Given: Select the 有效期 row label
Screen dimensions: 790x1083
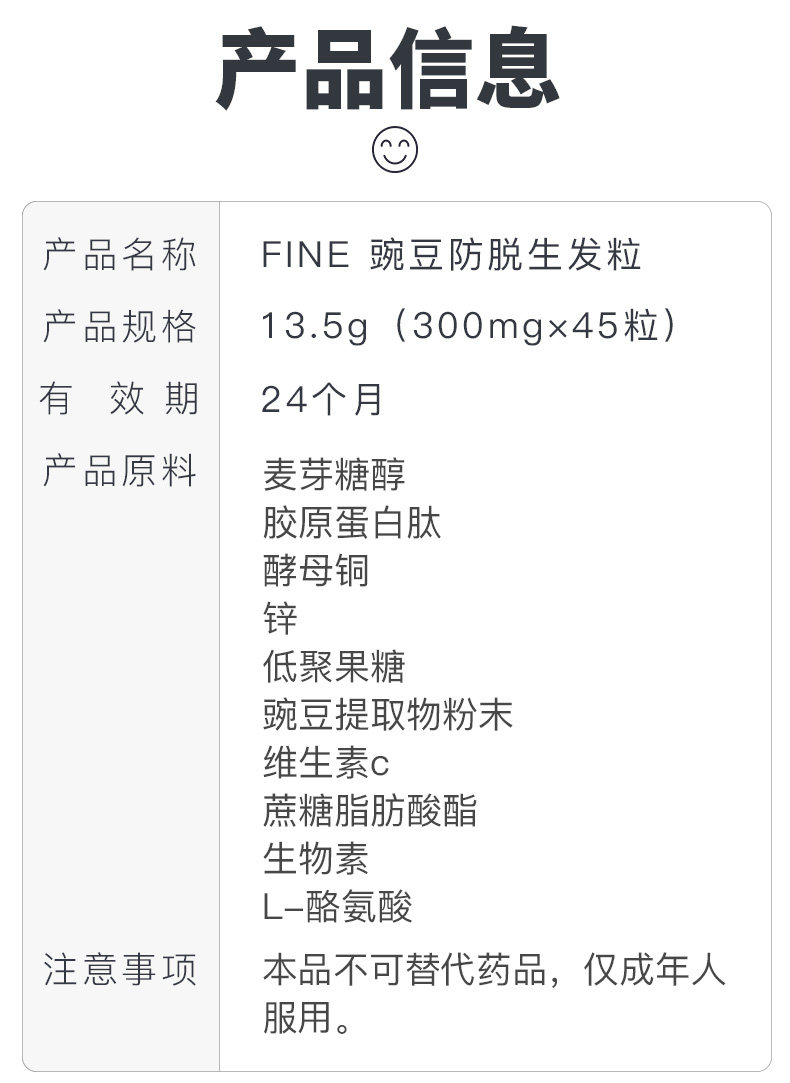Looking at the screenshot, I should pos(120,399).
